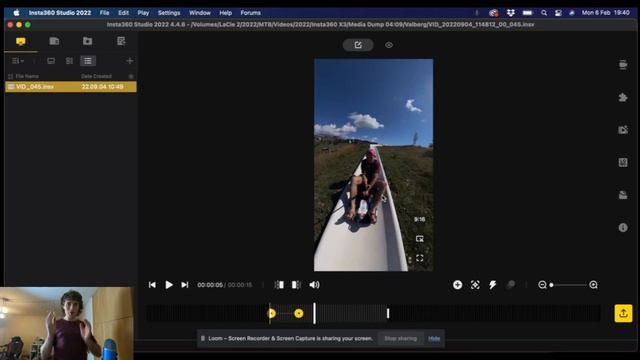Image resolution: width=640 pixels, height=360 pixels.
Task: Zoom in the timeline
Action: [593, 285]
